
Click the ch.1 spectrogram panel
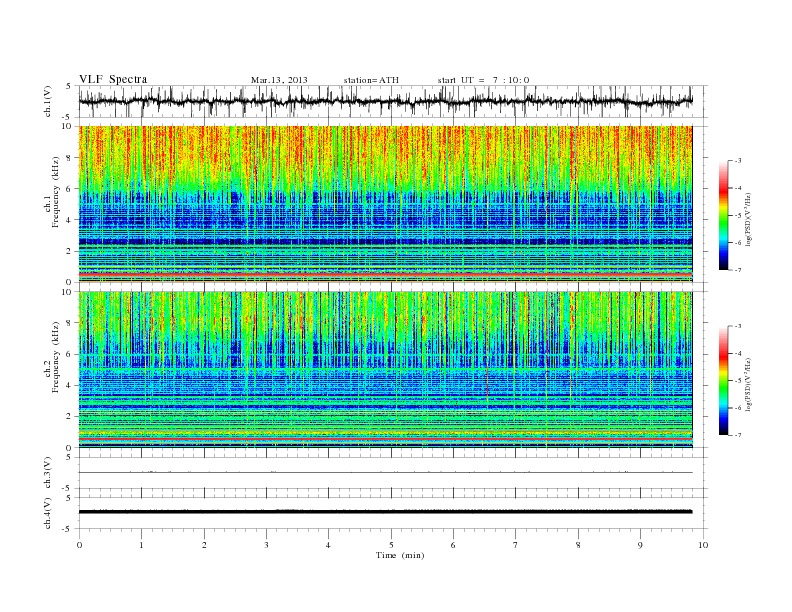click(x=385, y=204)
